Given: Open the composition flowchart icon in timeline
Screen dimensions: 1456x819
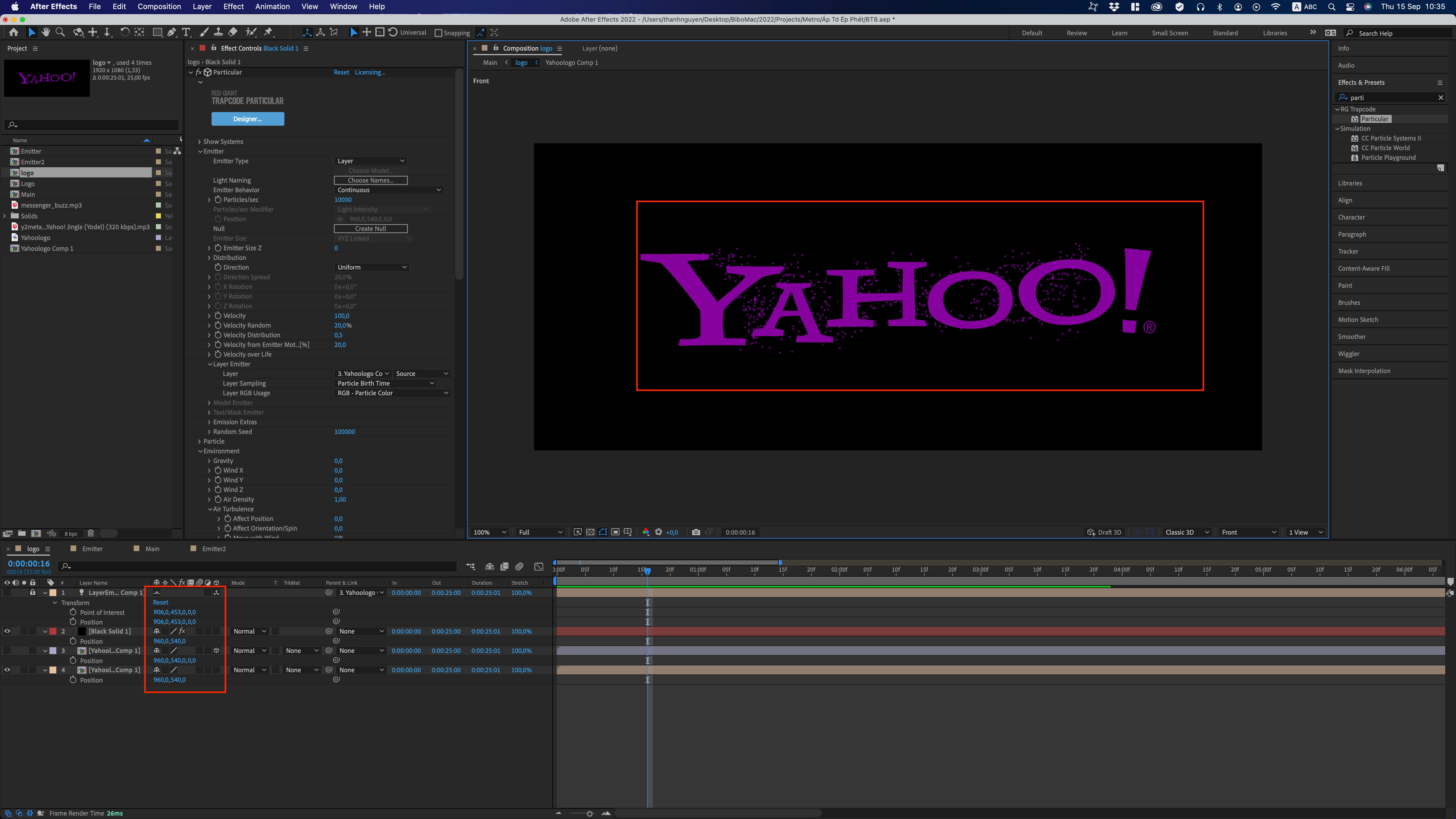Looking at the screenshot, I should (470, 566).
